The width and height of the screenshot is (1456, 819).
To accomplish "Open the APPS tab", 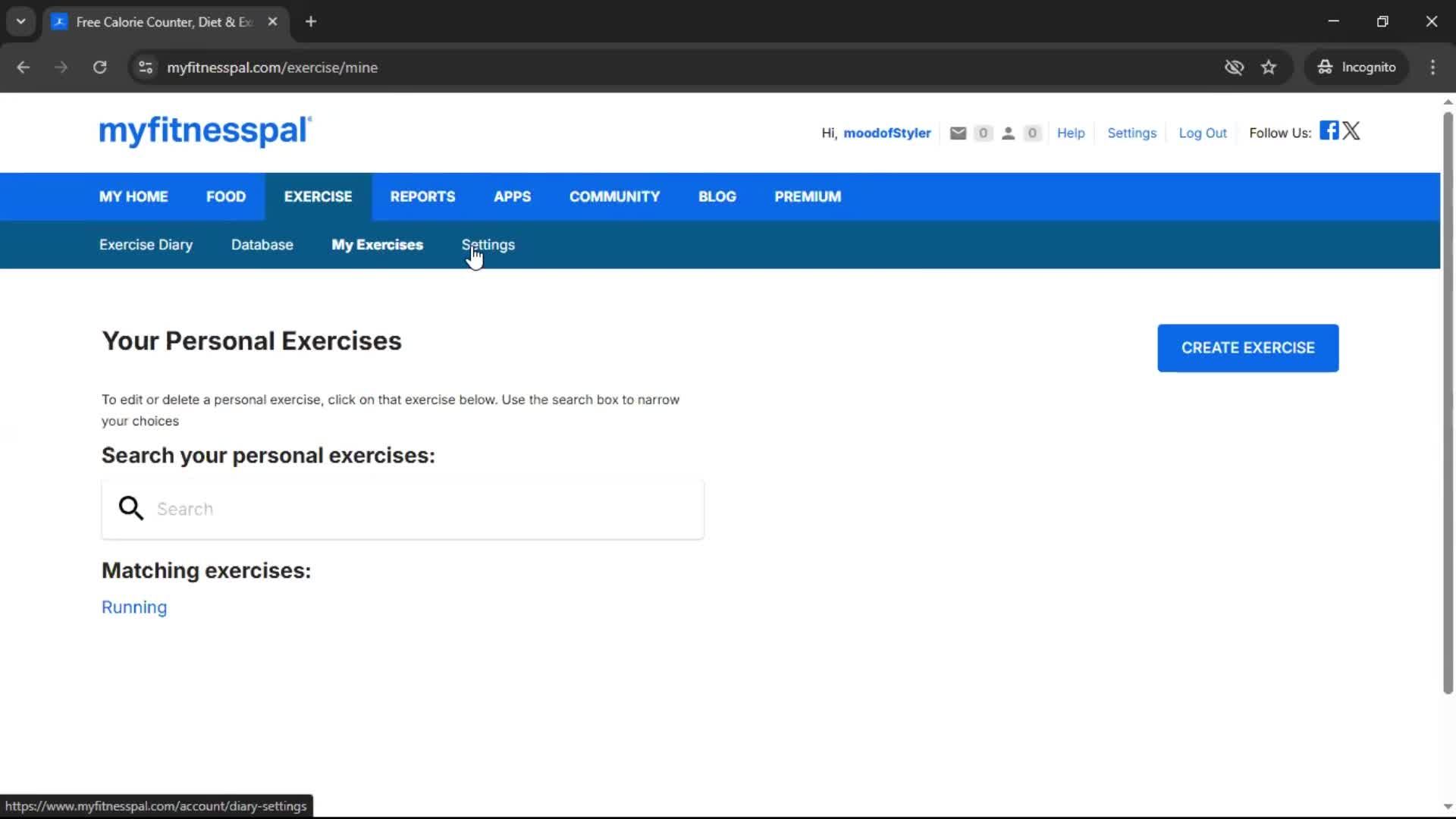I will 513,196.
